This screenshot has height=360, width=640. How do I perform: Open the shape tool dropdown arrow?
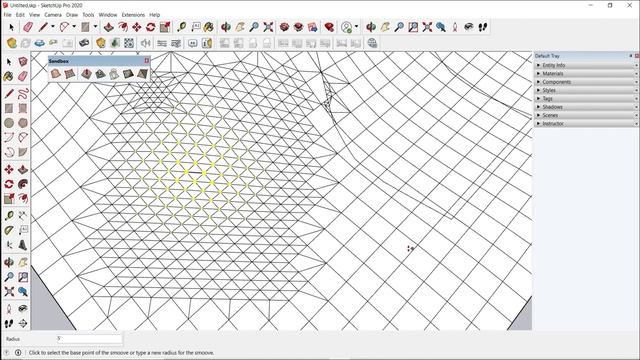(x=96, y=27)
